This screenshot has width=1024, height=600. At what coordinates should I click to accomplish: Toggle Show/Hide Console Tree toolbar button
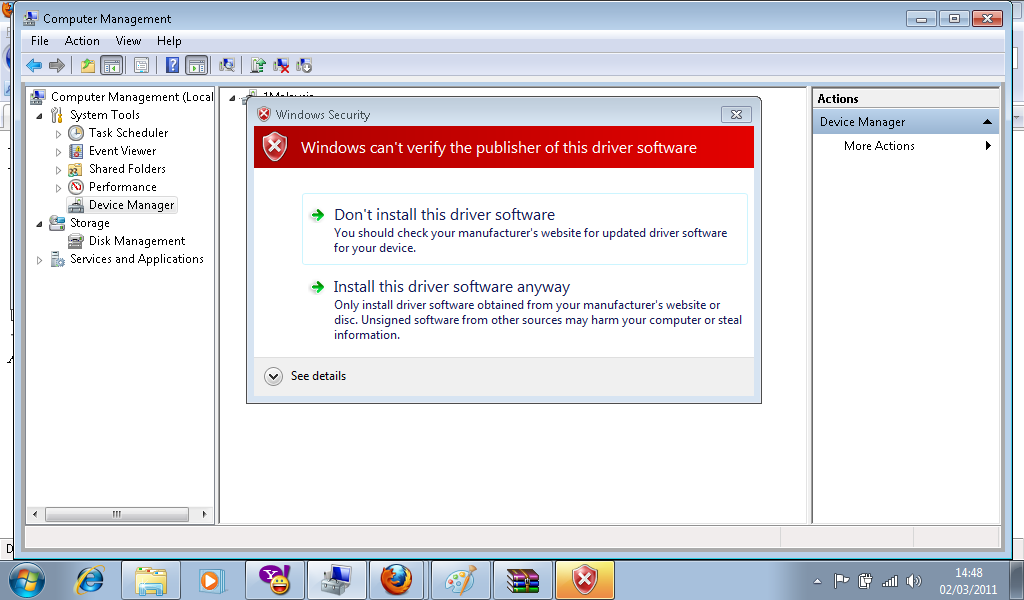(112, 65)
